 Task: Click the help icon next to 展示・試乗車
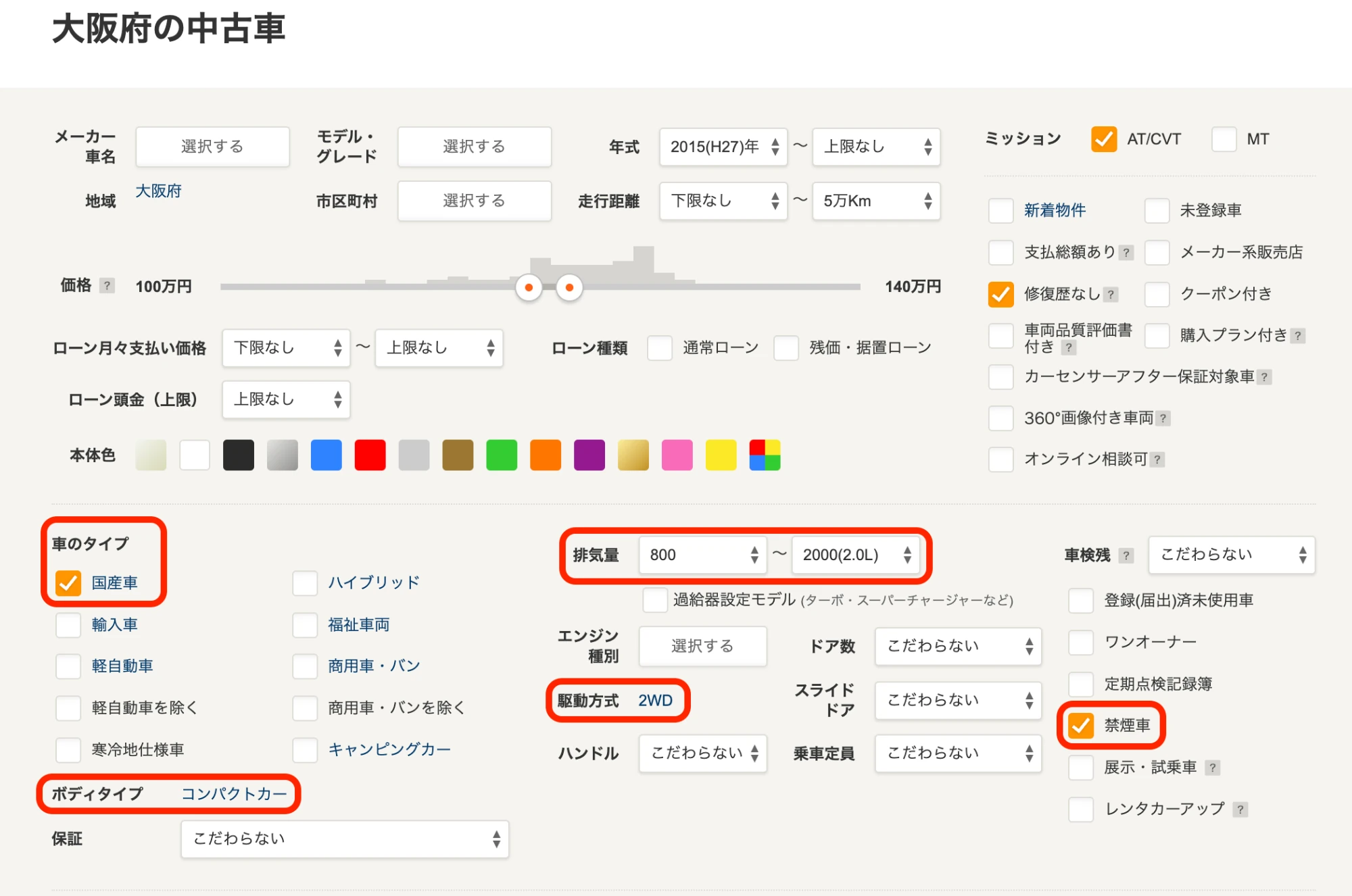pos(1213,768)
